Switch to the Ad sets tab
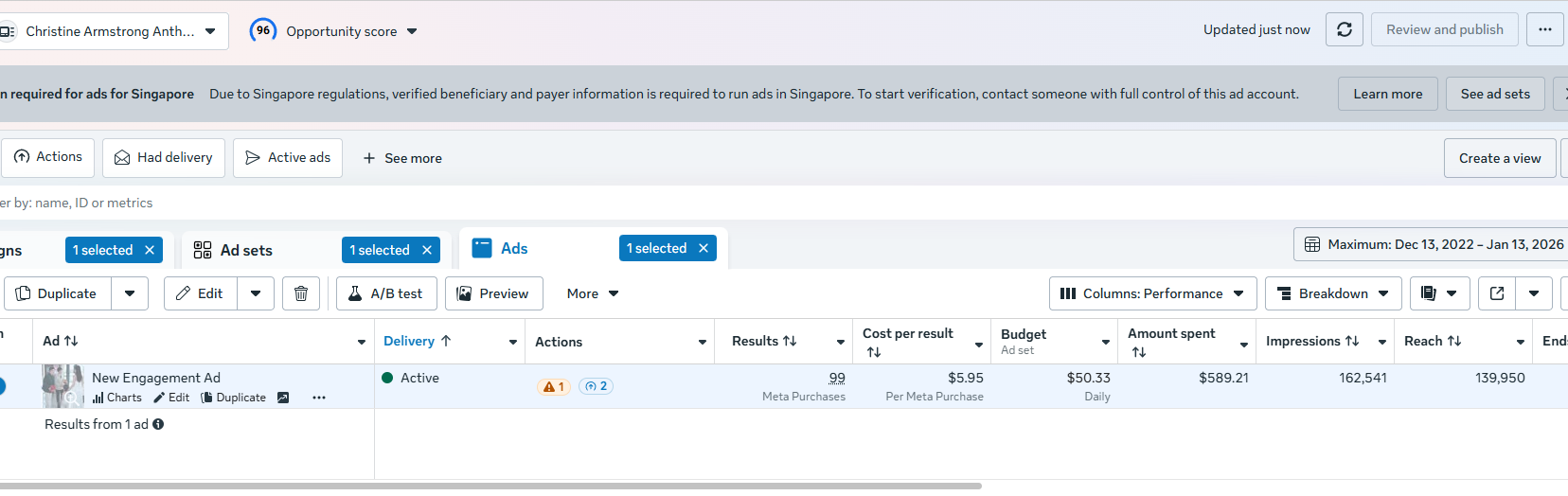The image size is (1568, 496). 246,250
